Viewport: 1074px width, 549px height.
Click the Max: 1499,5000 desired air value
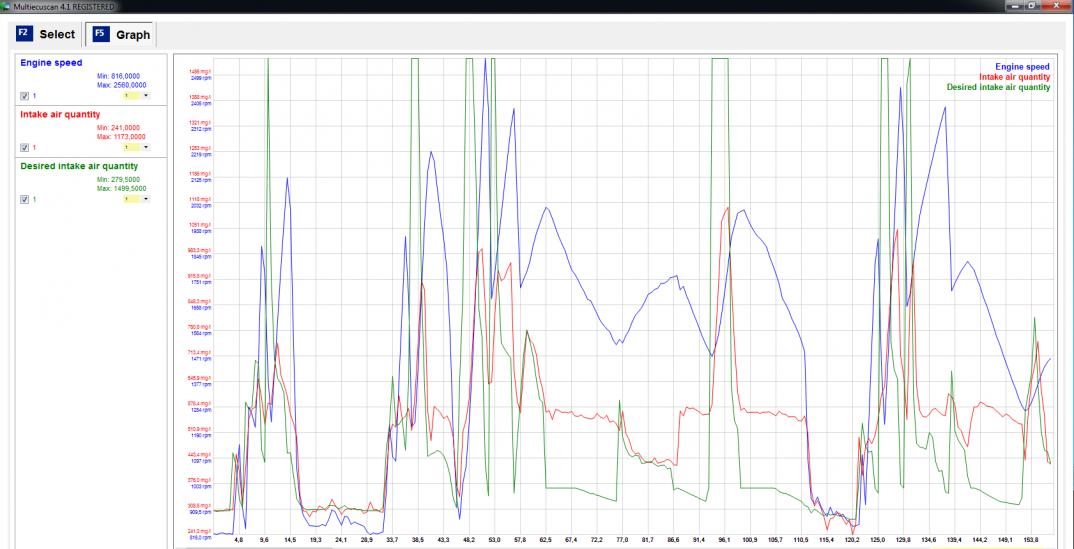tap(121, 188)
